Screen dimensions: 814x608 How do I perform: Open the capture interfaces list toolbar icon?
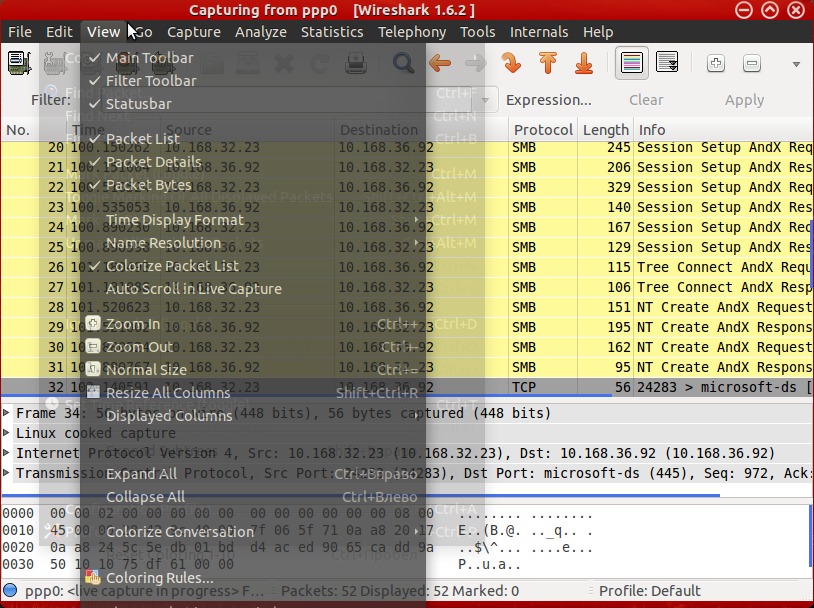pos(19,63)
